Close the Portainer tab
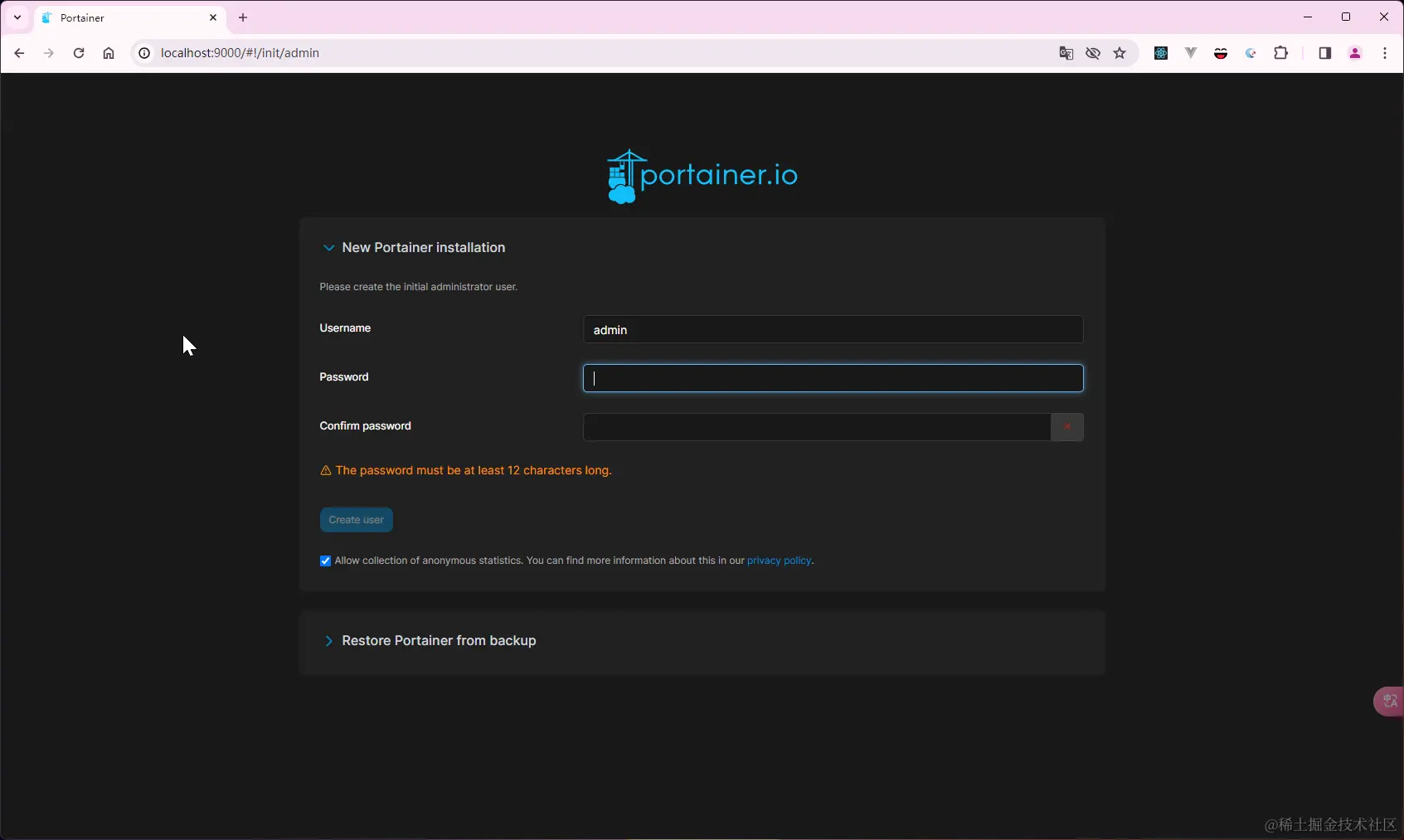1404x840 pixels. click(x=213, y=17)
